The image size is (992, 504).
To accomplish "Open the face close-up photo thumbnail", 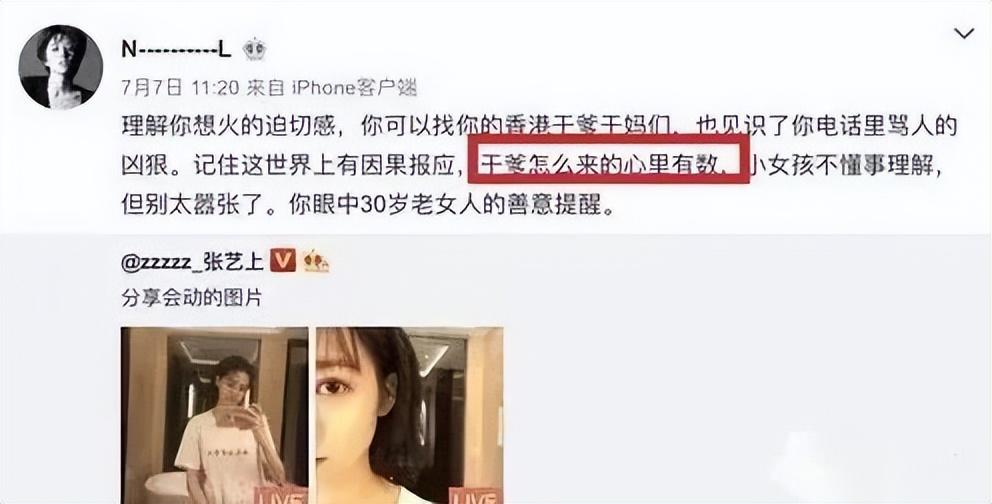I will click(x=410, y=415).
